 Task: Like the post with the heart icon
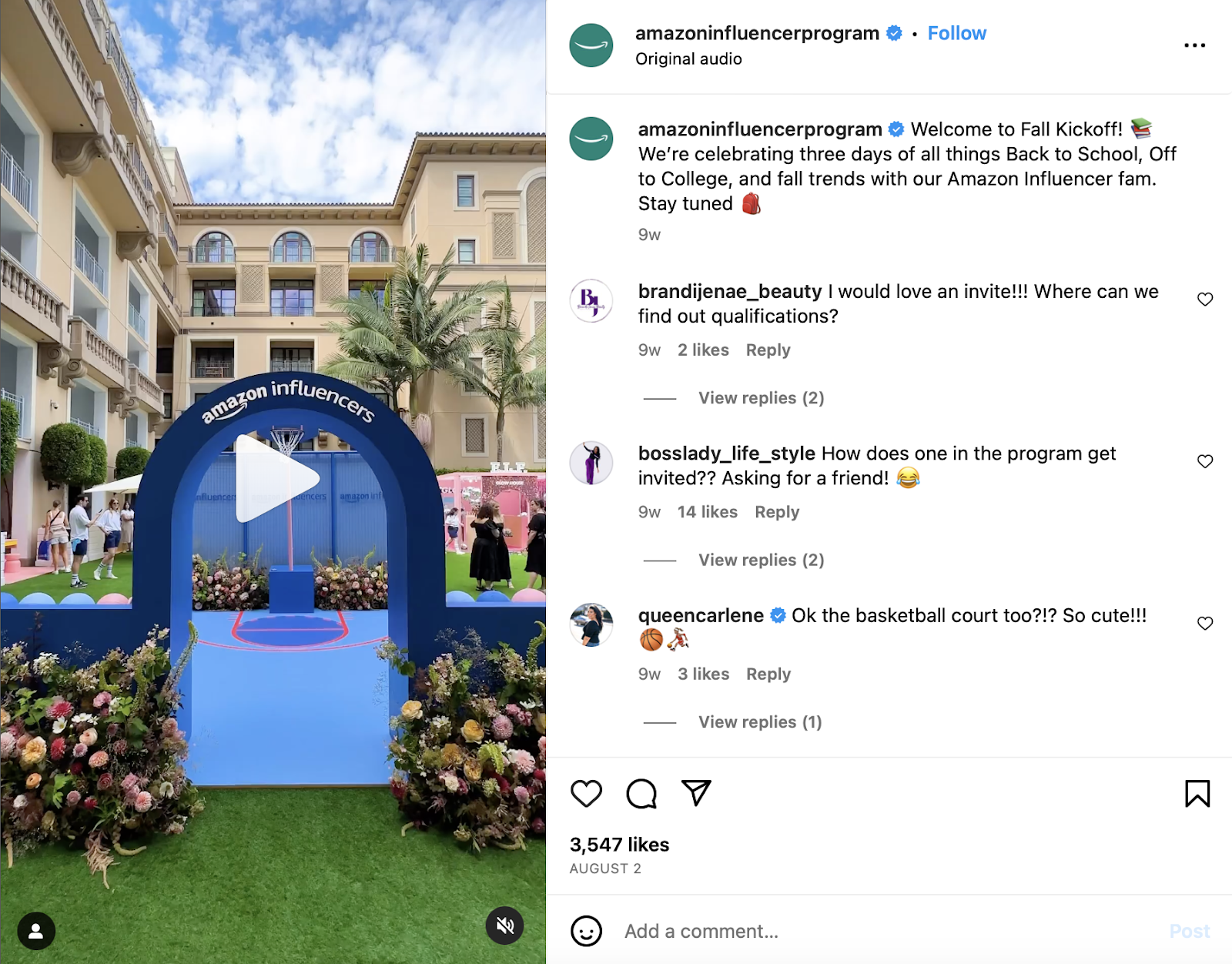pos(586,794)
